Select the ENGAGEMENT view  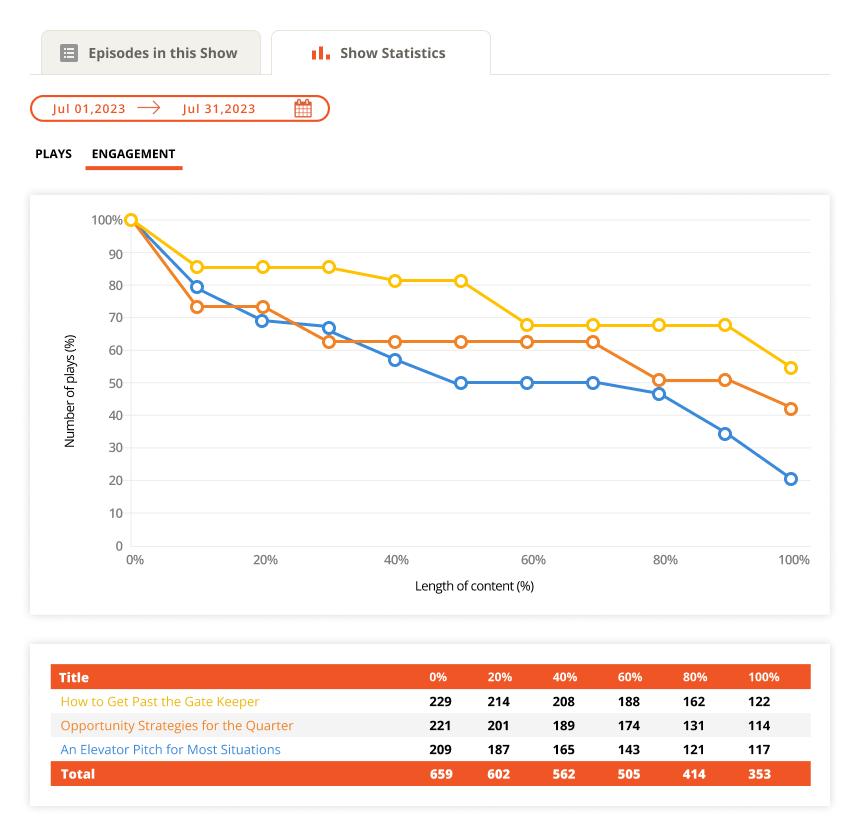pyautogui.click(x=133, y=154)
